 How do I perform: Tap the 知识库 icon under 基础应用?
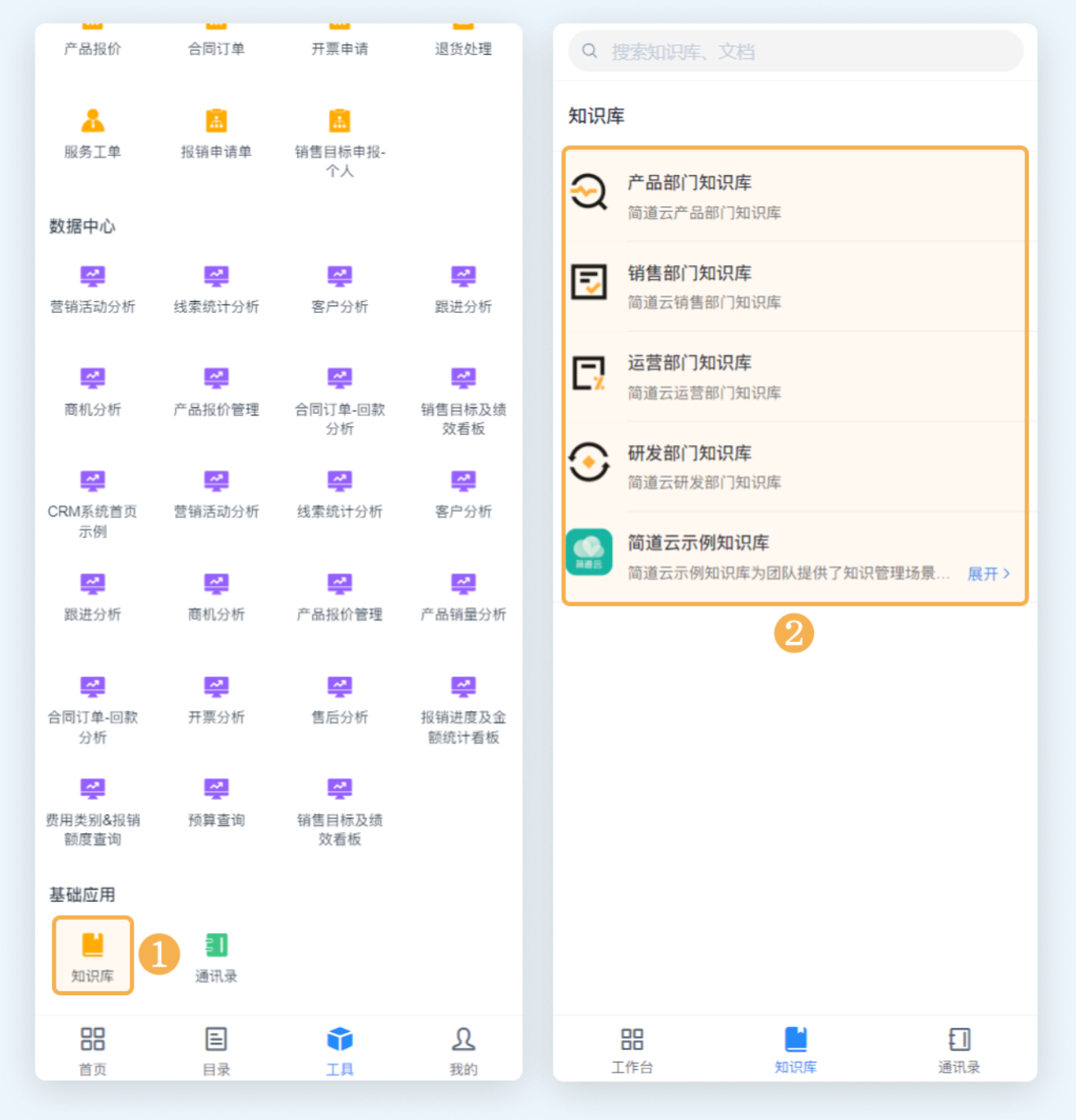tap(93, 945)
